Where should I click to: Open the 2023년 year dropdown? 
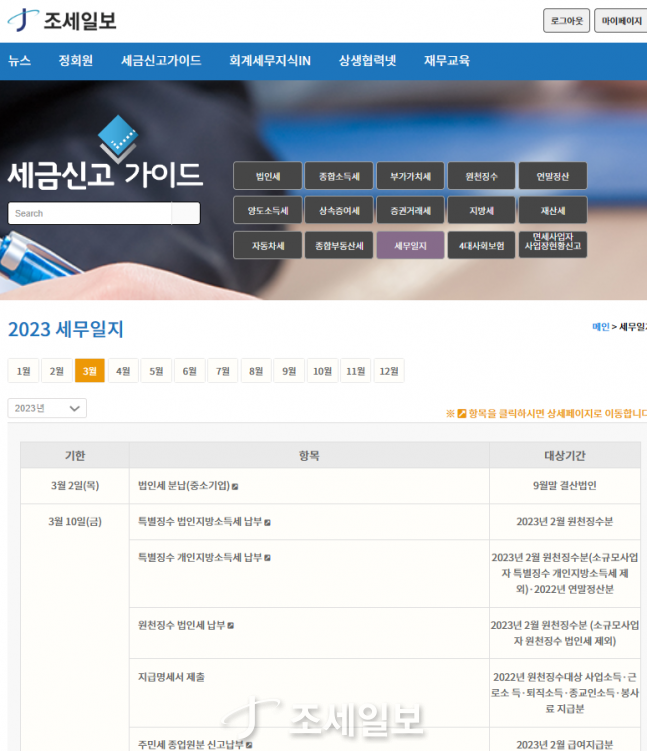pos(47,408)
